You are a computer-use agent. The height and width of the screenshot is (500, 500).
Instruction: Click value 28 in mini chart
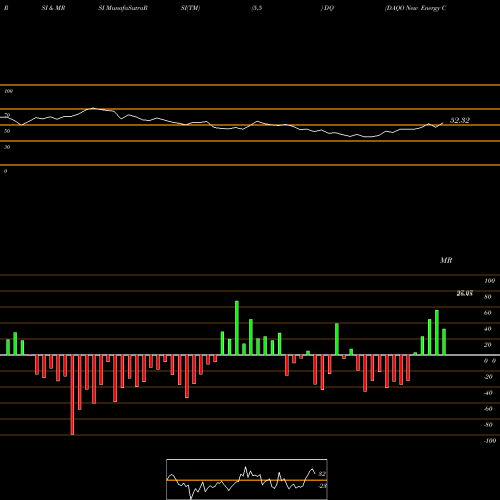click(322, 486)
